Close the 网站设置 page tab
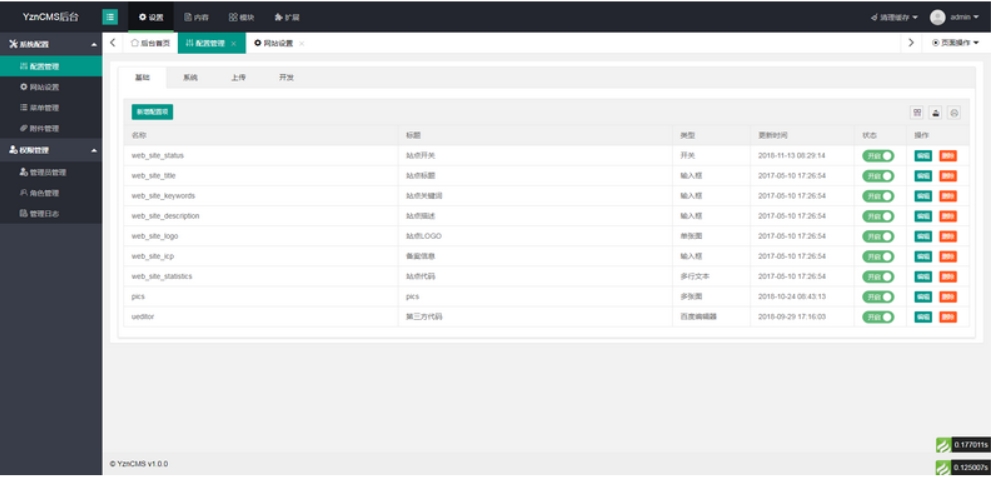 click(302, 44)
